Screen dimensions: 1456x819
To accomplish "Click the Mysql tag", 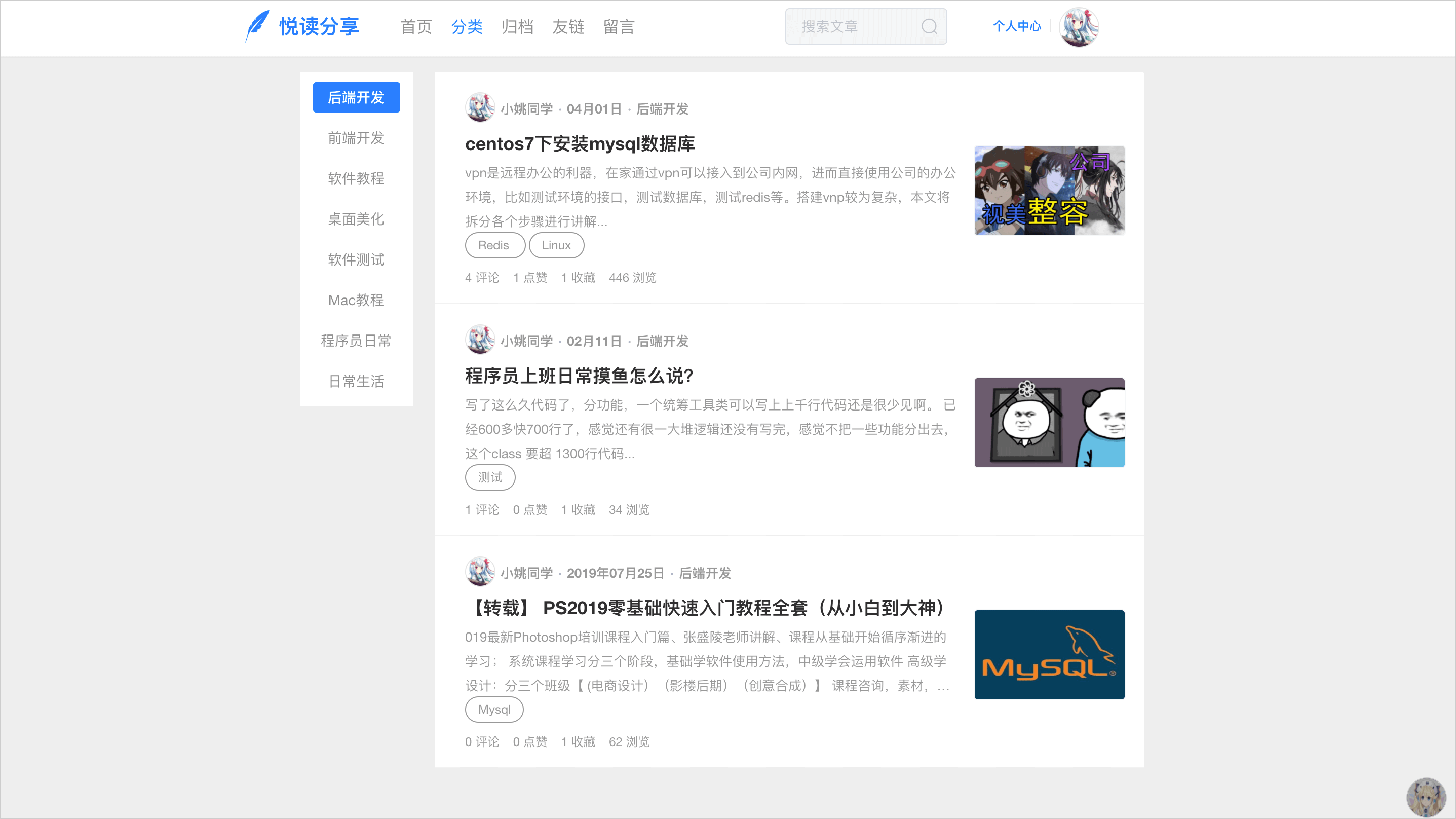I will pos(494,709).
